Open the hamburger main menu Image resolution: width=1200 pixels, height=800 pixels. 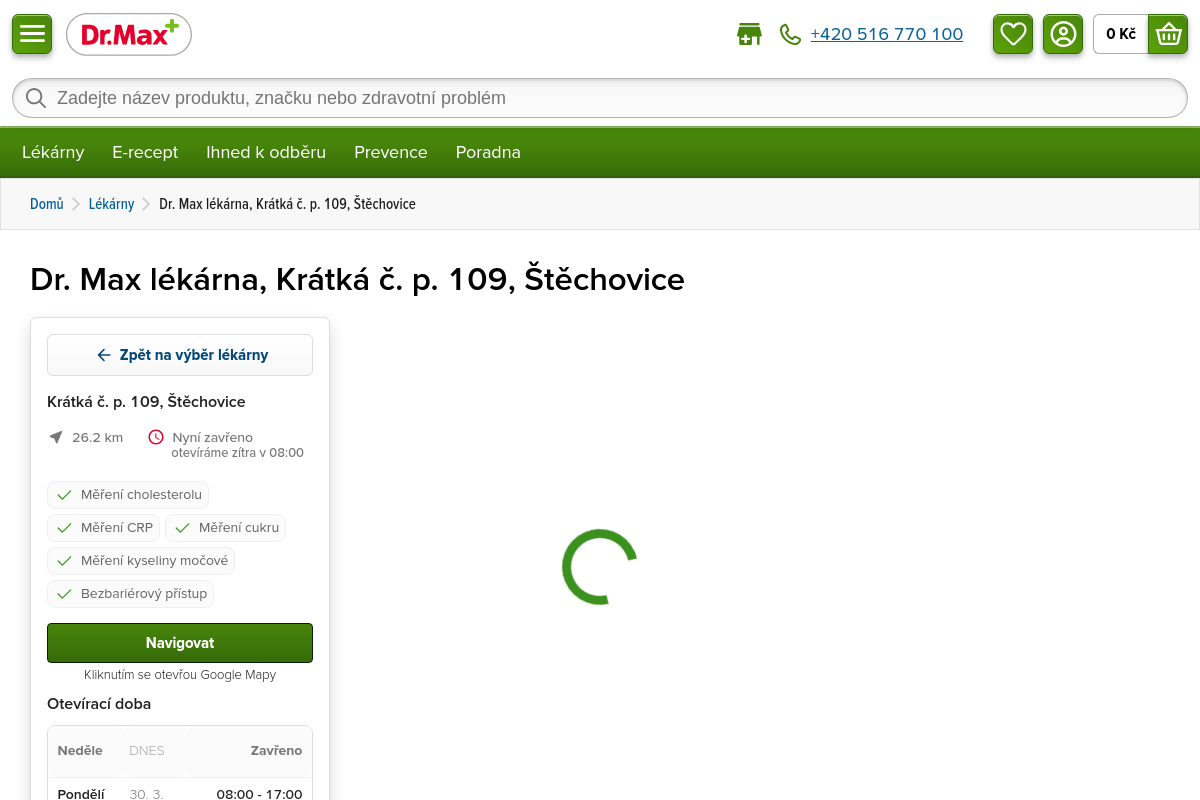click(x=32, y=34)
